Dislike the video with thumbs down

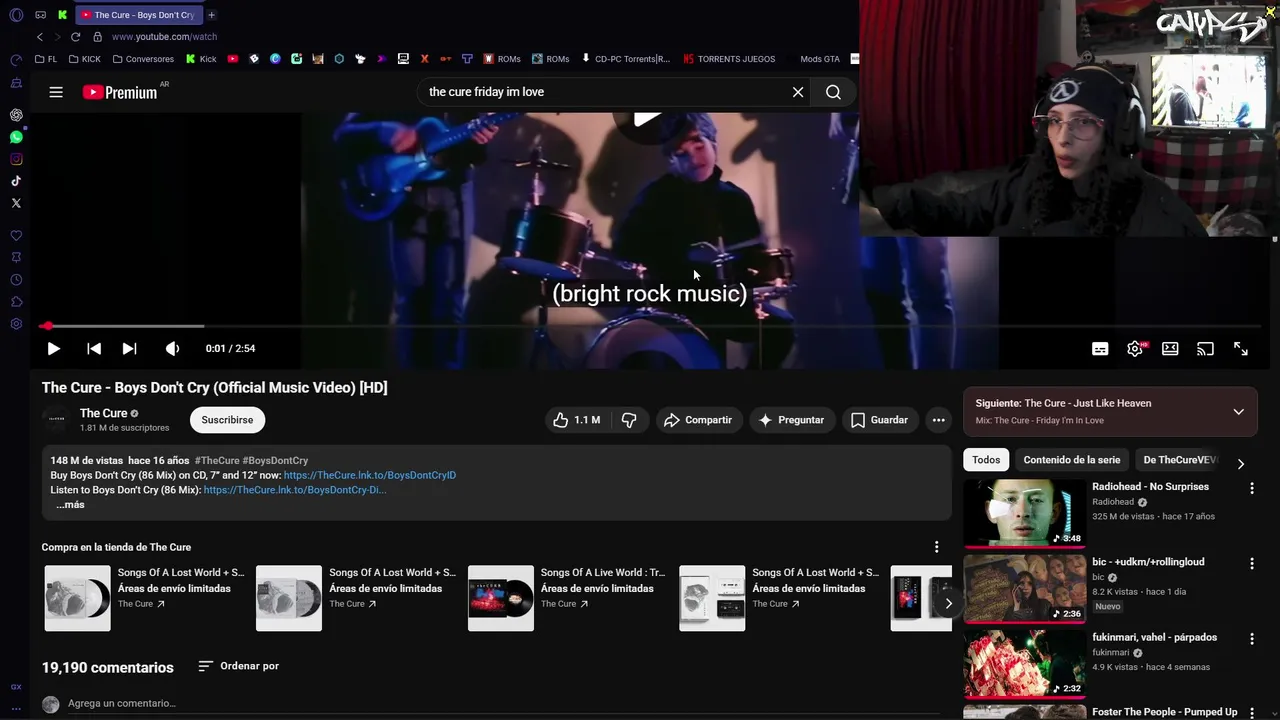(x=629, y=420)
